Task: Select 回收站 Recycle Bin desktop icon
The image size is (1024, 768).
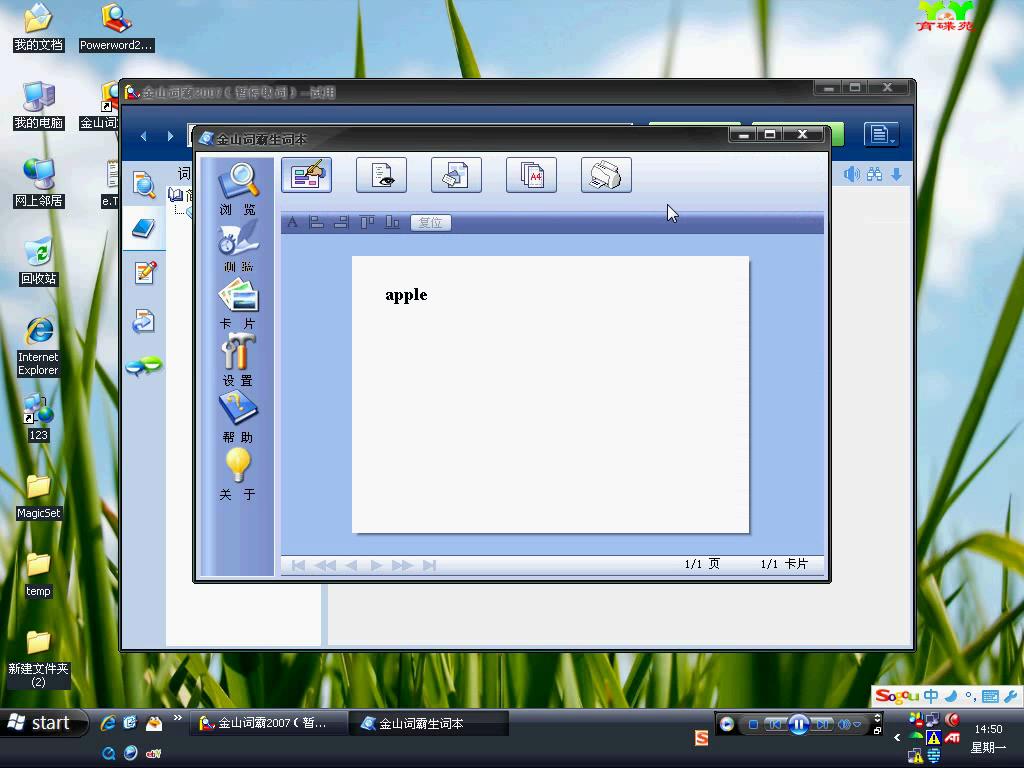Action: click(39, 261)
